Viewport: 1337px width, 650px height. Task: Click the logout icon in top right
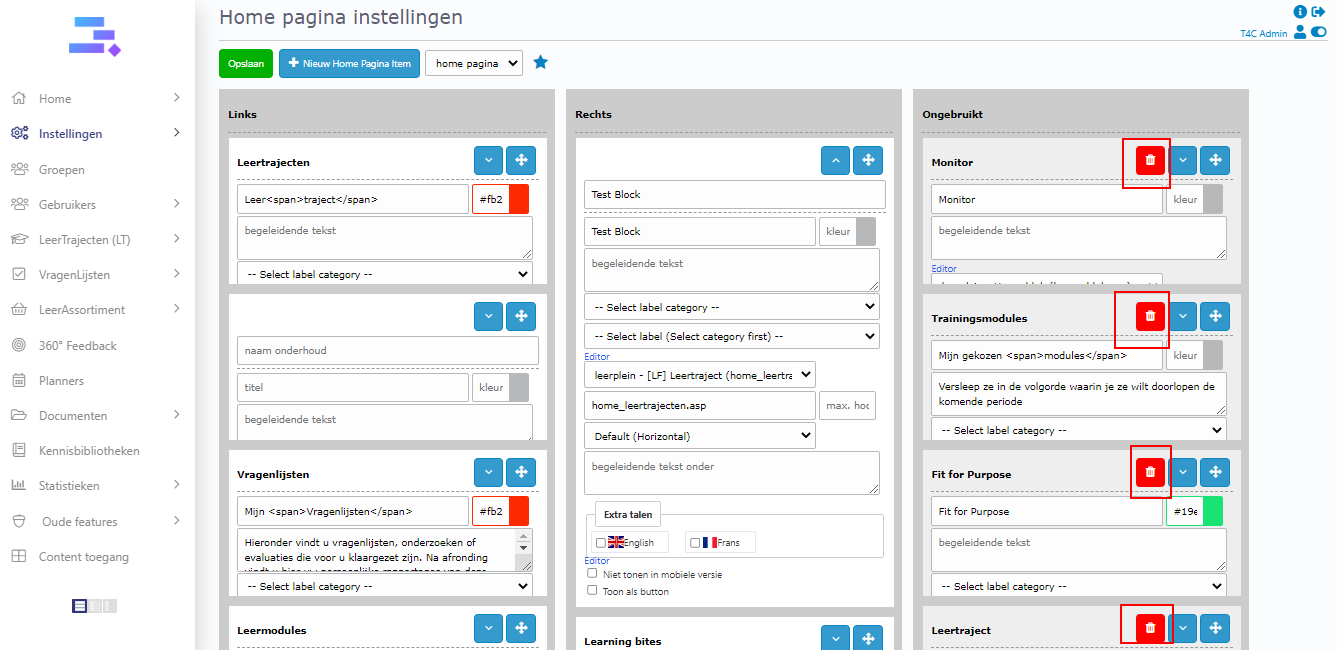1318,12
